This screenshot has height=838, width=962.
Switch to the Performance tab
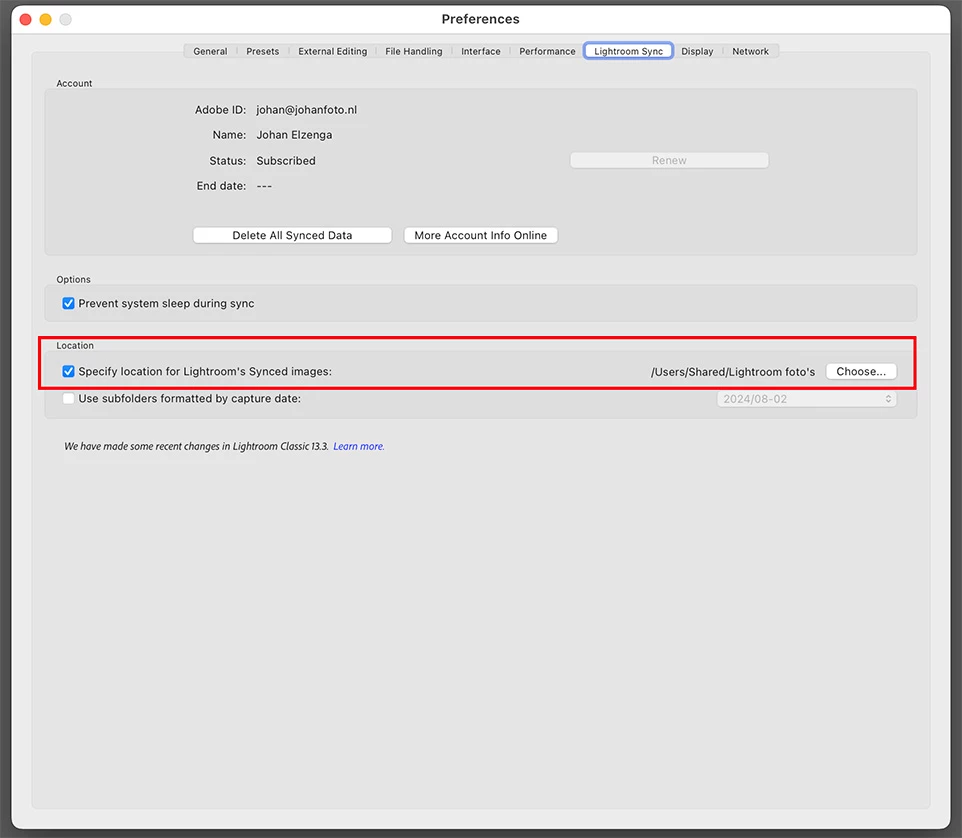pos(547,52)
